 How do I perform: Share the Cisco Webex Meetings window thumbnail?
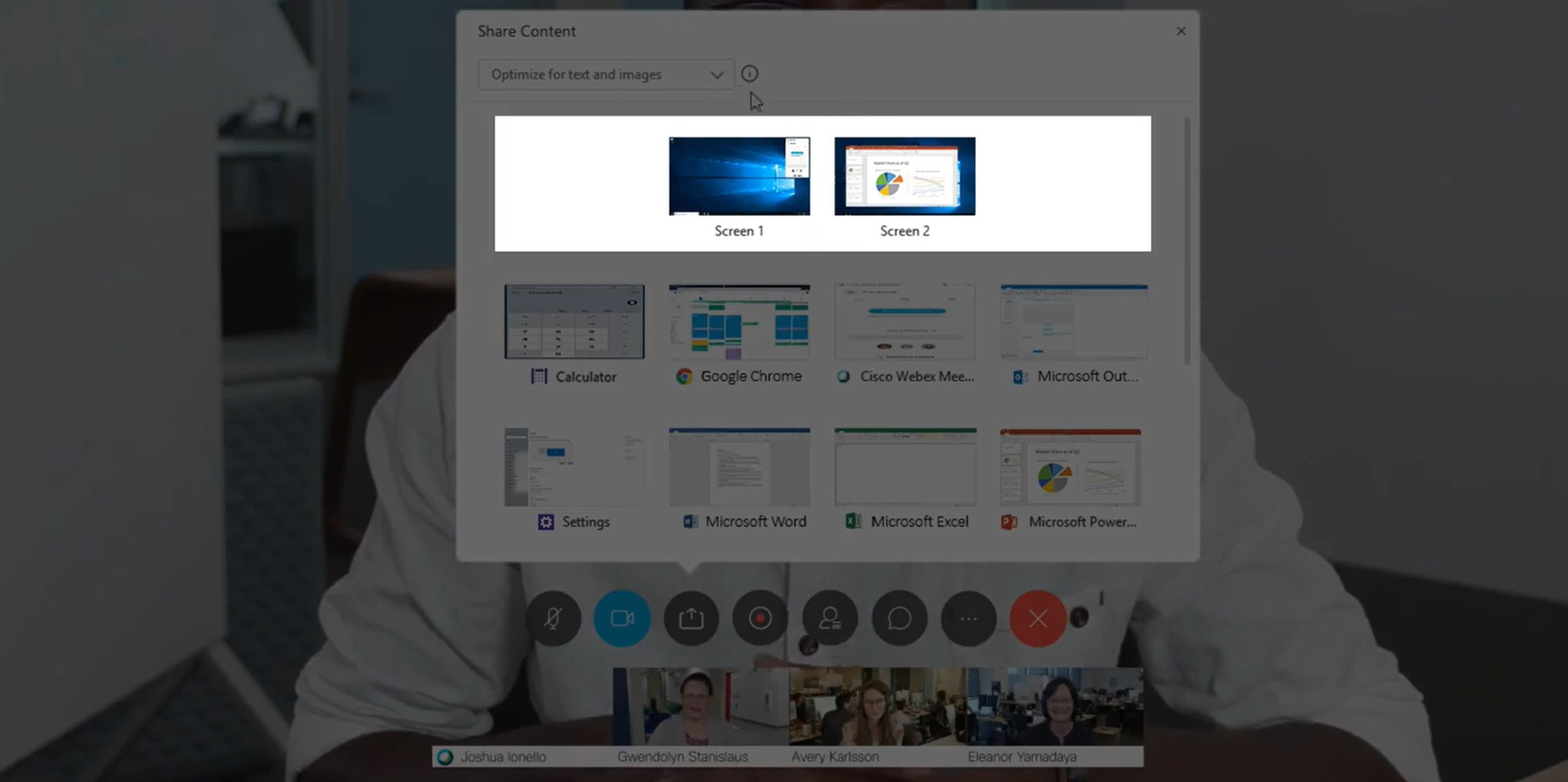point(905,322)
